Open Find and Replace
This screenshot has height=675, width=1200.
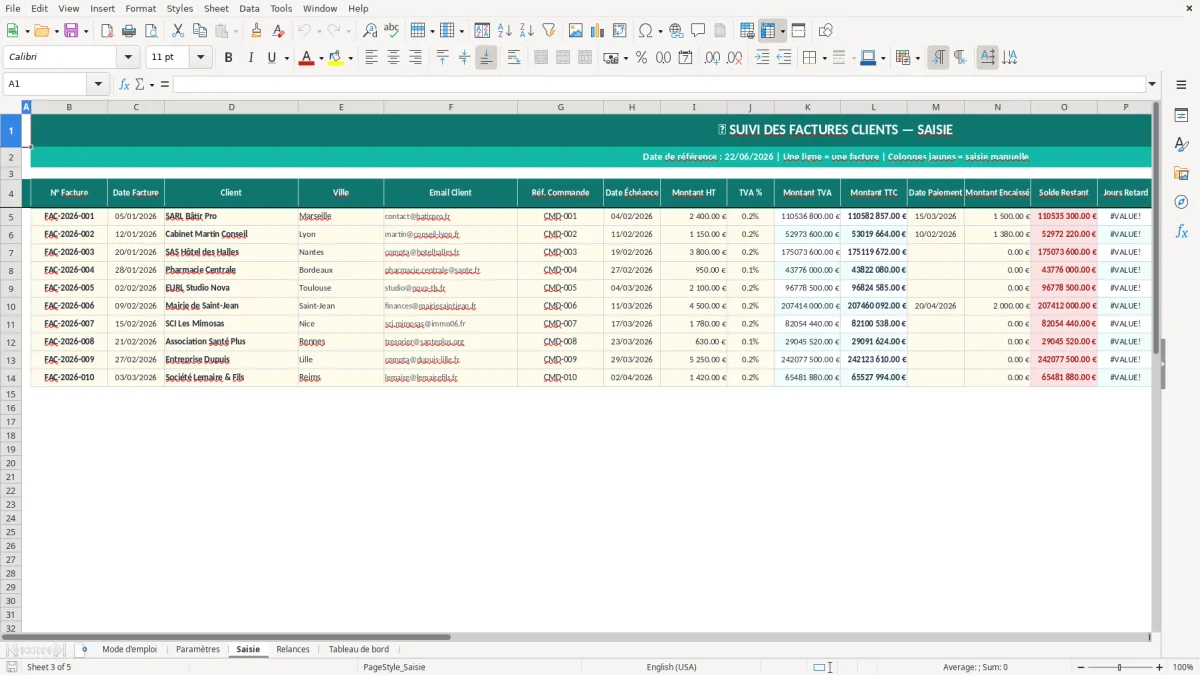click(370, 31)
